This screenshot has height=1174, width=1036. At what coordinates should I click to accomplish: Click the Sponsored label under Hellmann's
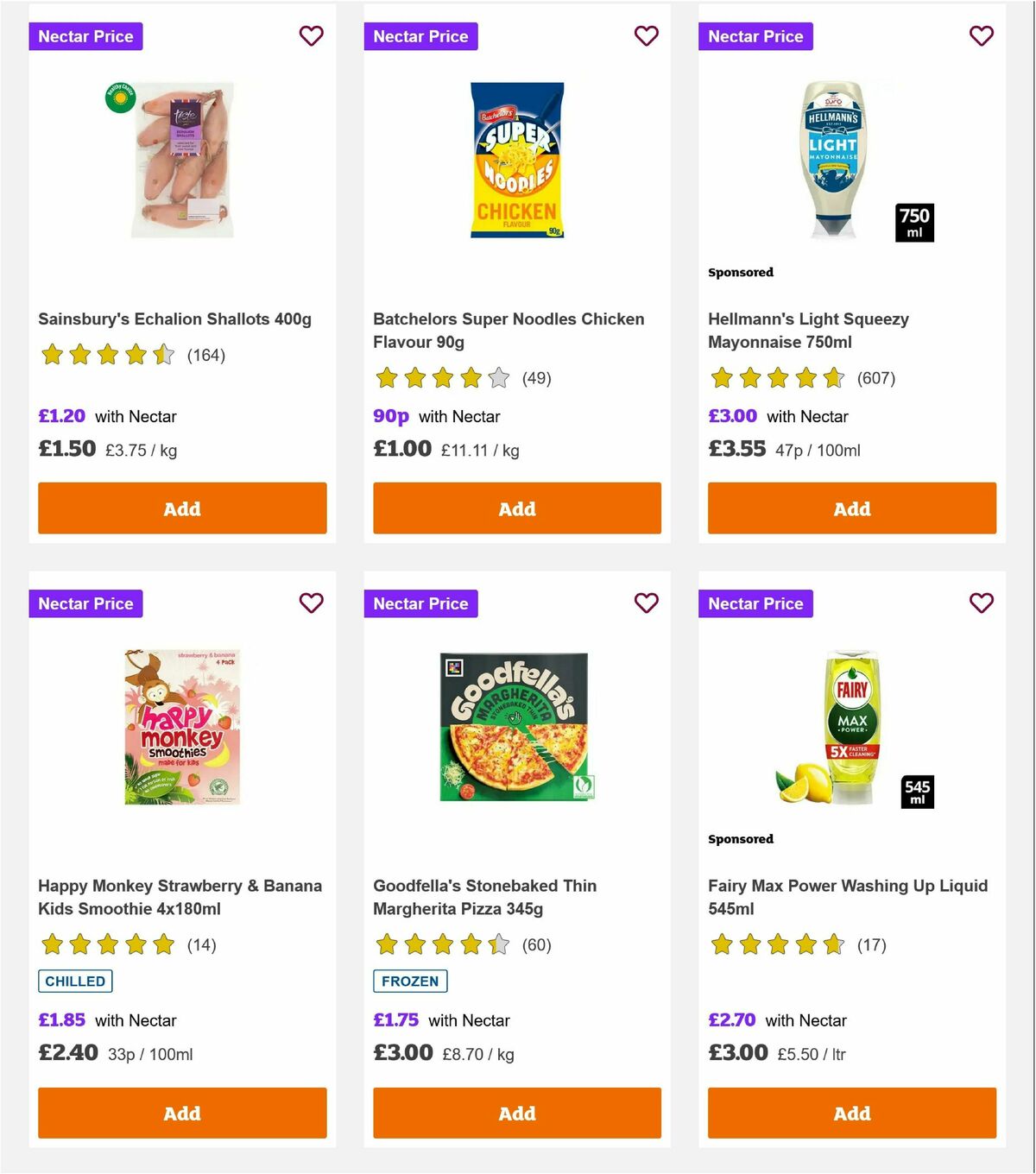click(x=741, y=272)
